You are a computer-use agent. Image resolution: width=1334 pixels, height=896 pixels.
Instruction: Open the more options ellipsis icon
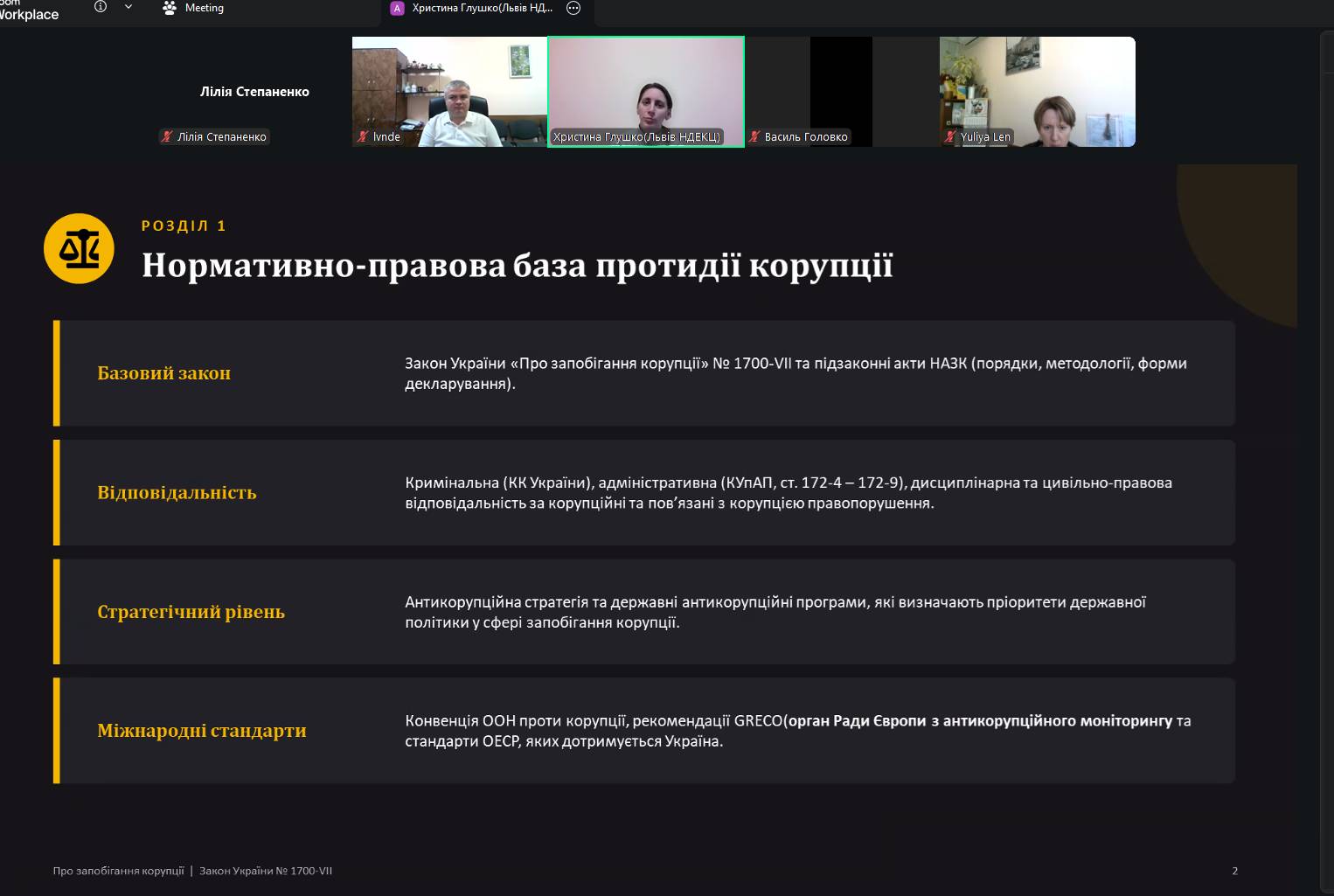[573, 9]
